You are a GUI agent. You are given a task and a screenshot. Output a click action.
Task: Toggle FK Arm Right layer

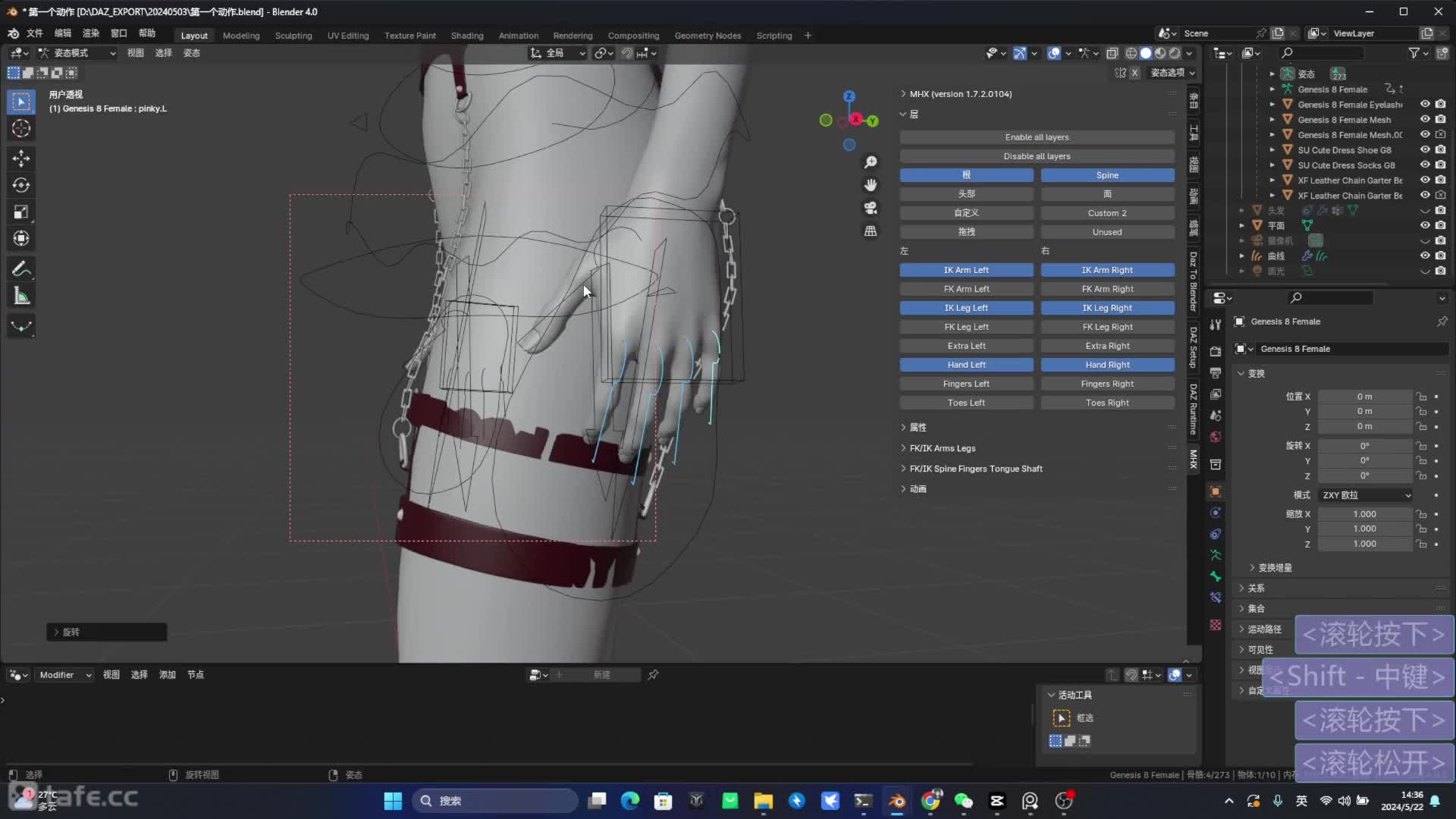point(1107,289)
